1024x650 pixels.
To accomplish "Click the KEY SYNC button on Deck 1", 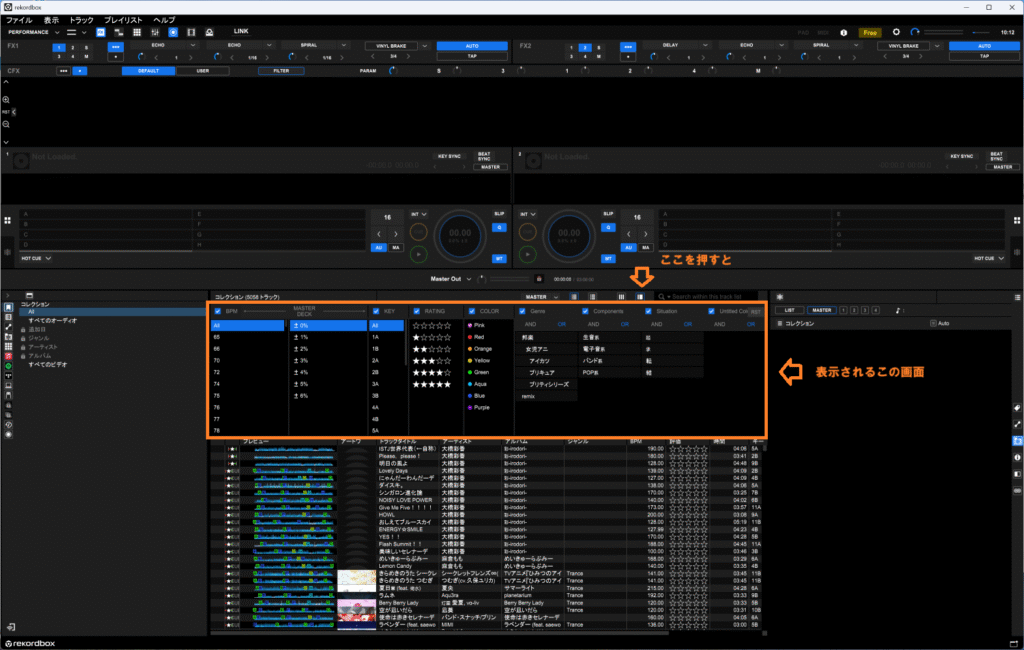I will tap(451, 157).
